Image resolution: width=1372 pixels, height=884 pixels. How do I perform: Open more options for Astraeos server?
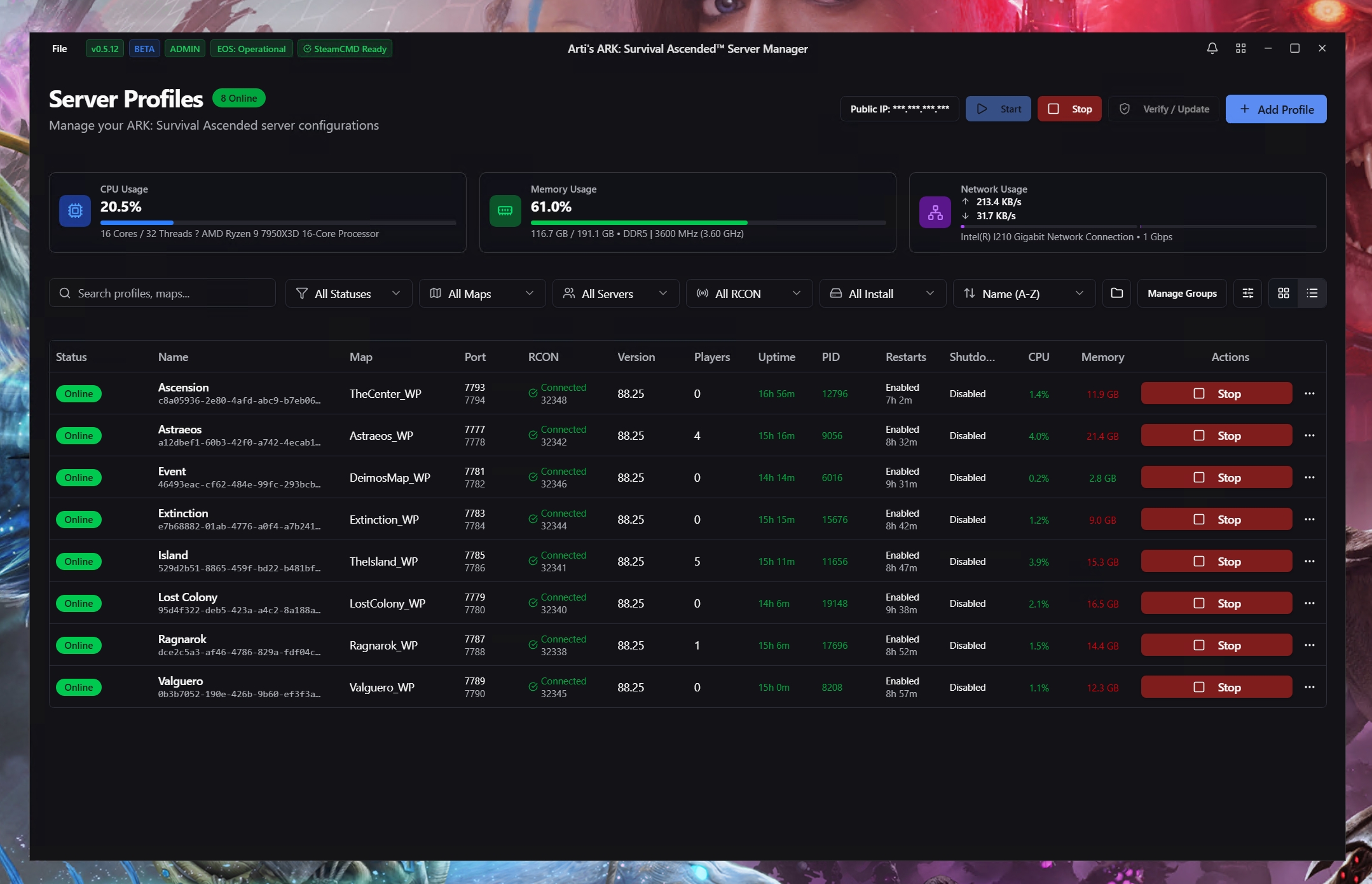1309,435
